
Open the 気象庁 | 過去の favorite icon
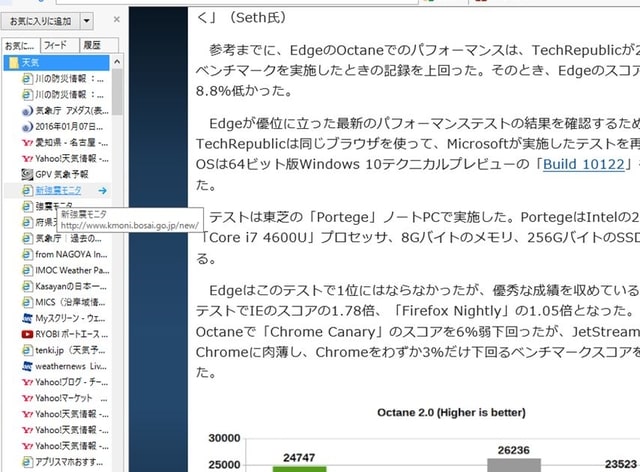pos(27,238)
